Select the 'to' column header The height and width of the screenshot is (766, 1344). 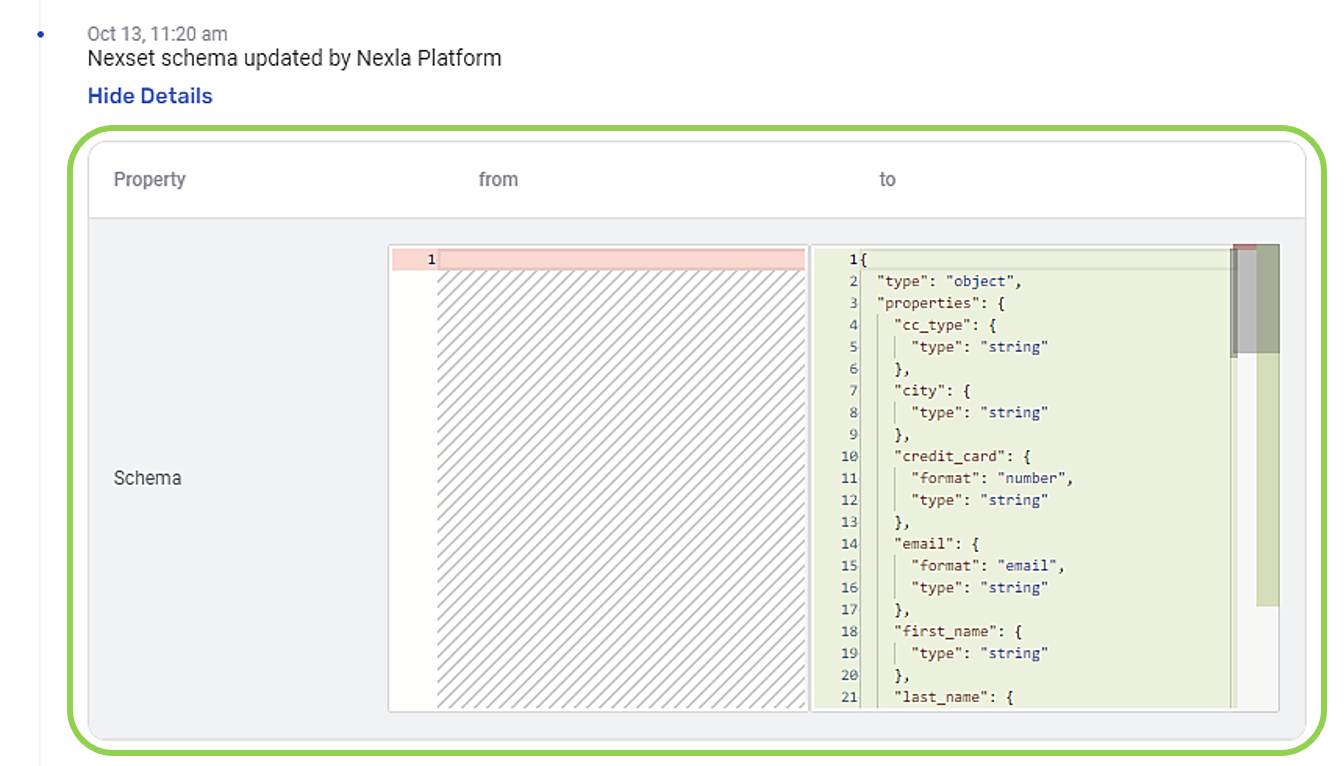pos(887,180)
